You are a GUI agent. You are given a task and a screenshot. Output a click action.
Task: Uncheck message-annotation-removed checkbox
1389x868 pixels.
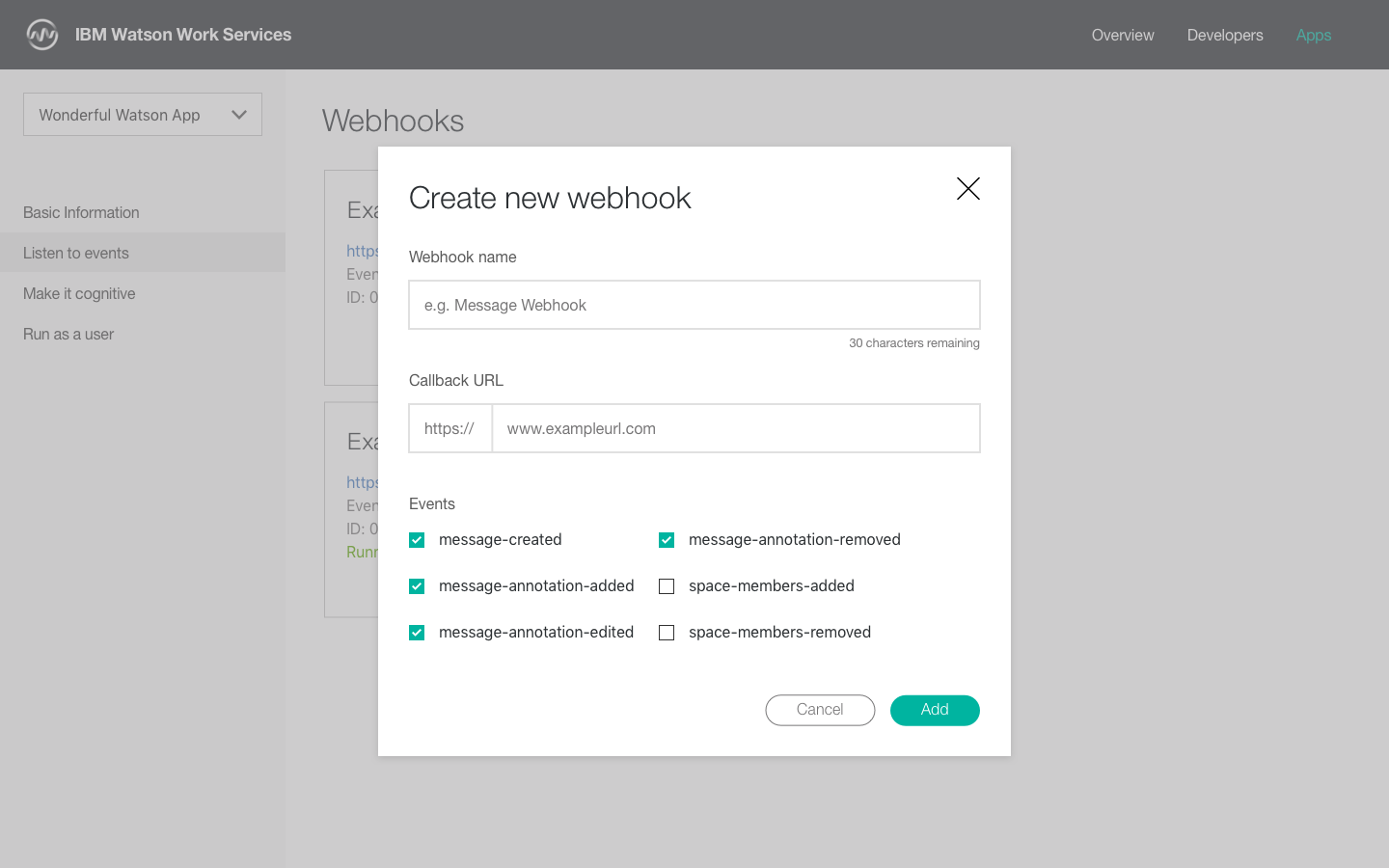coord(667,540)
